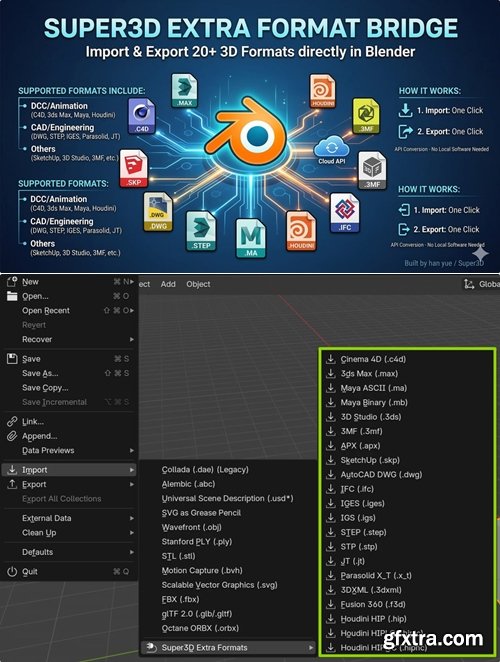Expand the Defaults submenu arrow

coord(132,552)
